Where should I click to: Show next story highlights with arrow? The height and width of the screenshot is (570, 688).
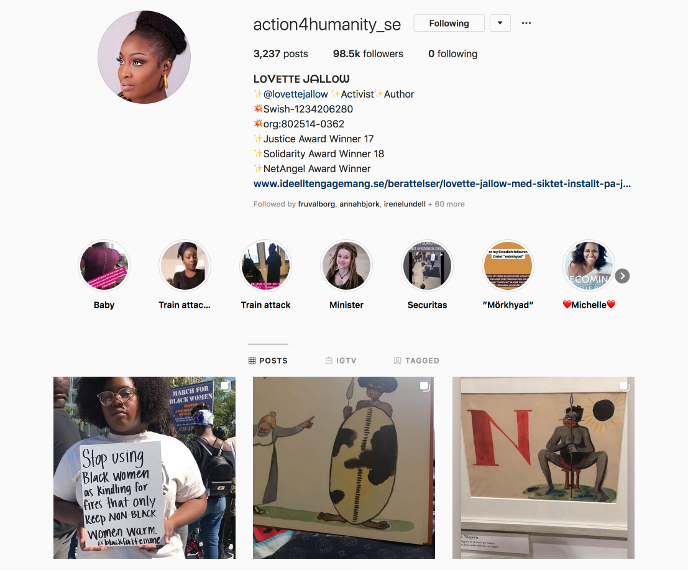(x=622, y=276)
